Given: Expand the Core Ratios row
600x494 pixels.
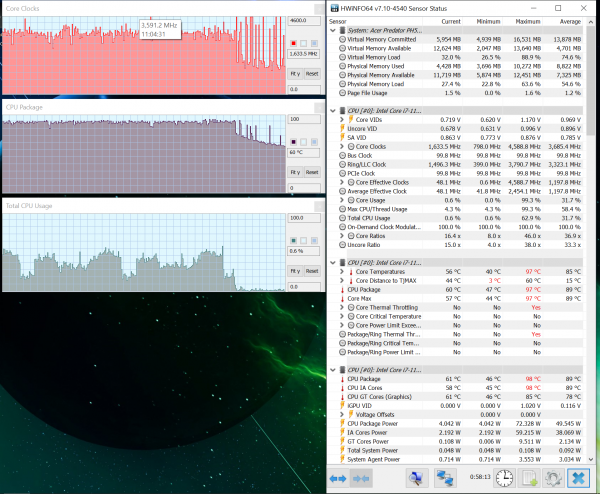Looking at the screenshot, I should (342, 236).
